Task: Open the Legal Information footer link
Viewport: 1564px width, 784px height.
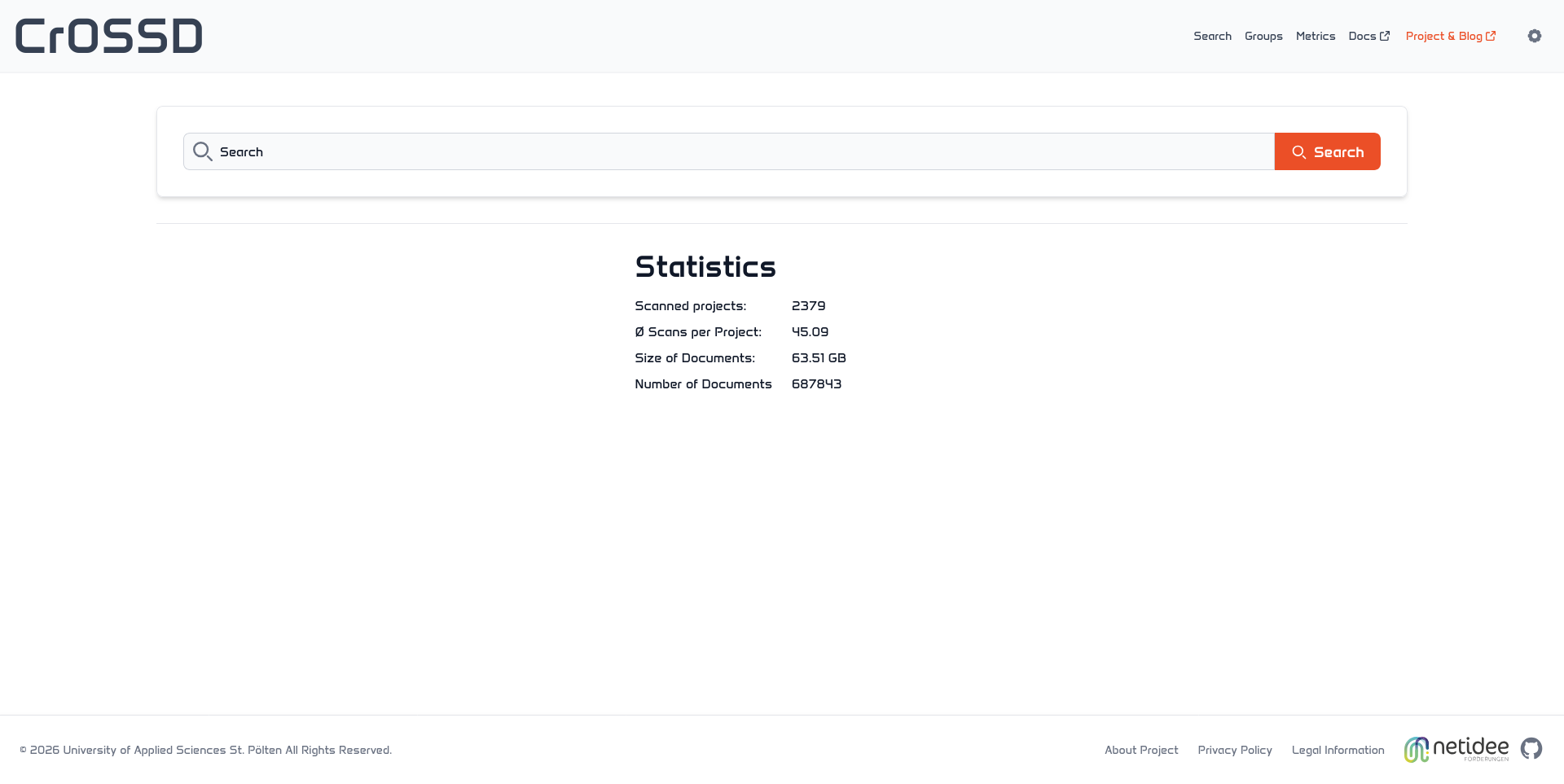Action: pyautogui.click(x=1338, y=750)
